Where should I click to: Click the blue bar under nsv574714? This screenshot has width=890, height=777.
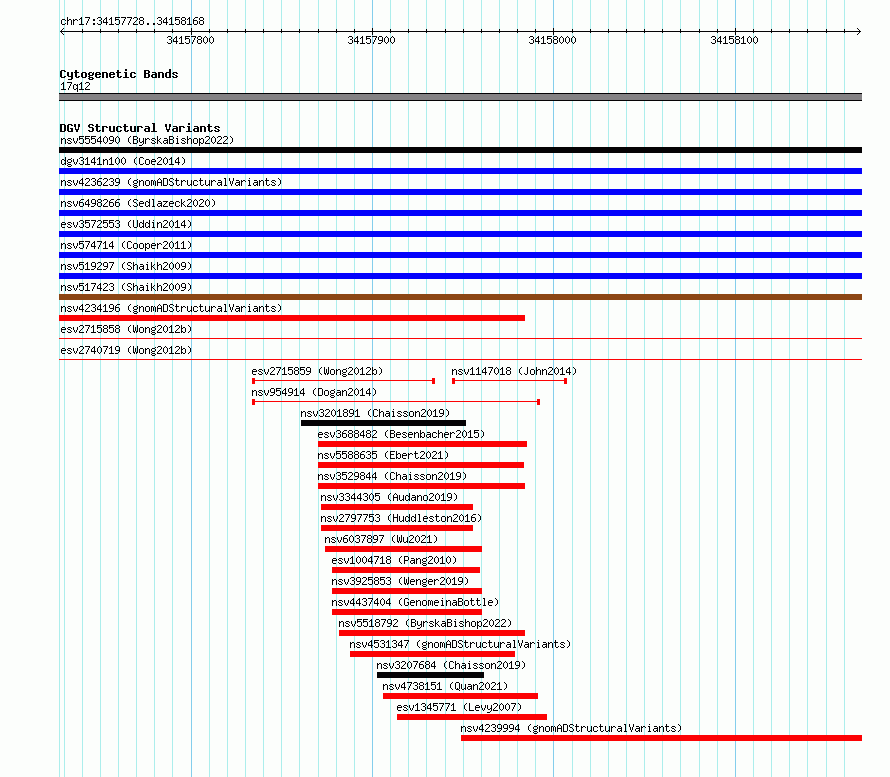(460, 255)
